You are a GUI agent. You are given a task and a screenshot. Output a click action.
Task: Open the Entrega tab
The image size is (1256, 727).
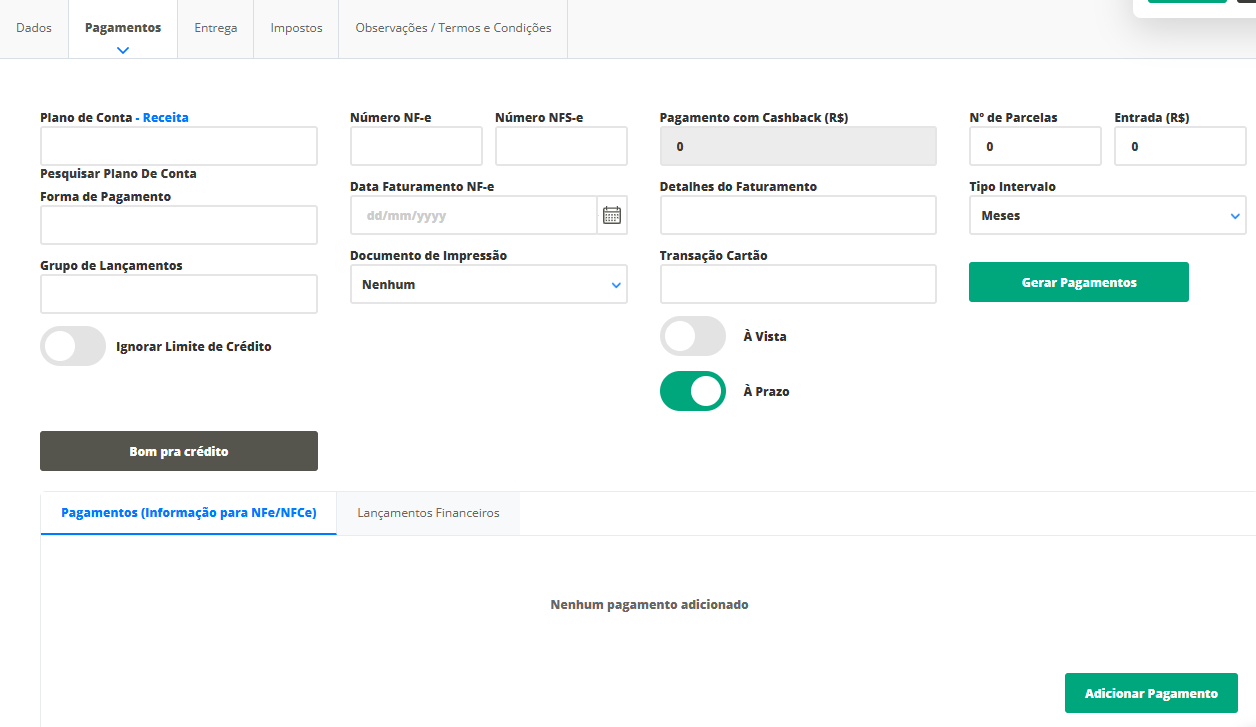click(x=215, y=28)
